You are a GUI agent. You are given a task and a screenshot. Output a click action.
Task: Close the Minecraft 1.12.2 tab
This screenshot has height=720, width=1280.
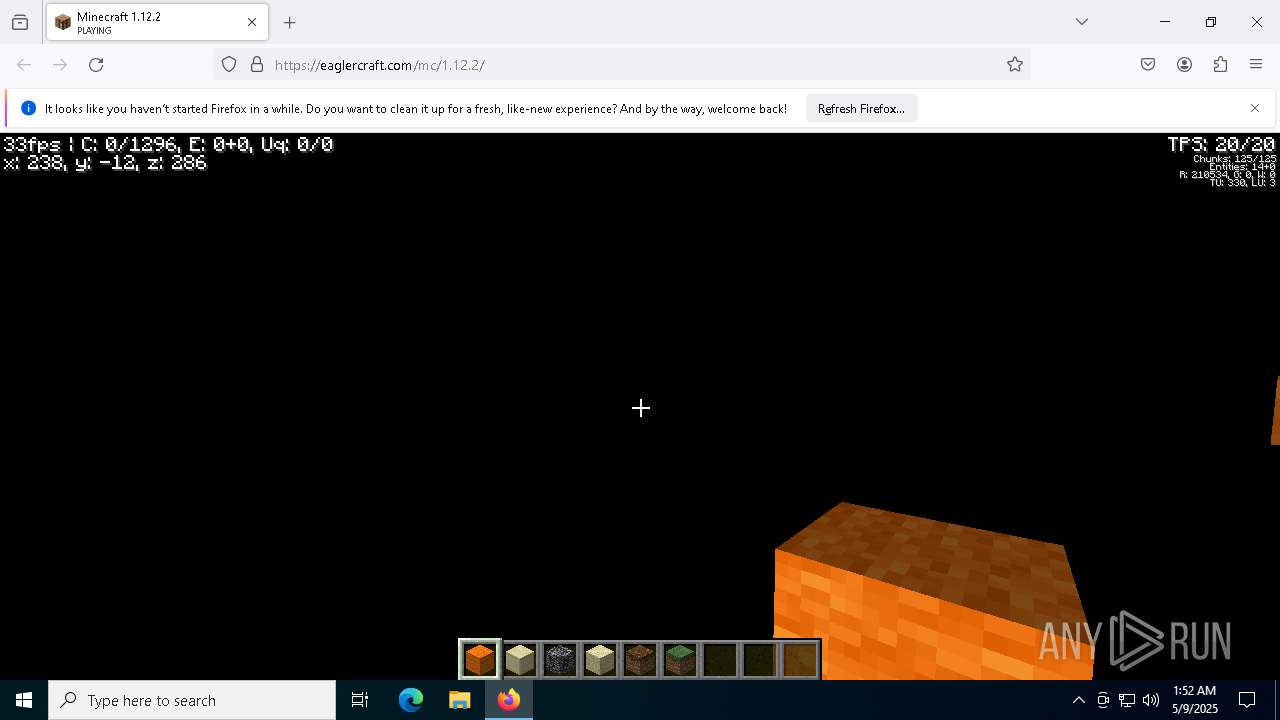point(252,22)
